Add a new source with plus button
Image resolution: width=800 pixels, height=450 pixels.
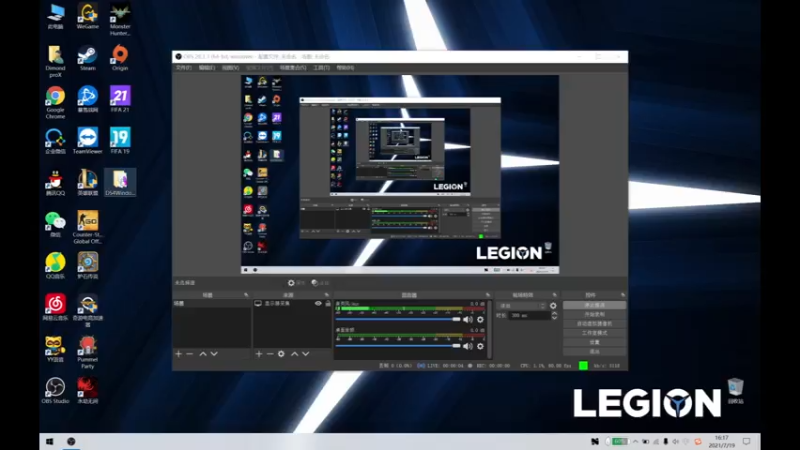click(x=259, y=354)
